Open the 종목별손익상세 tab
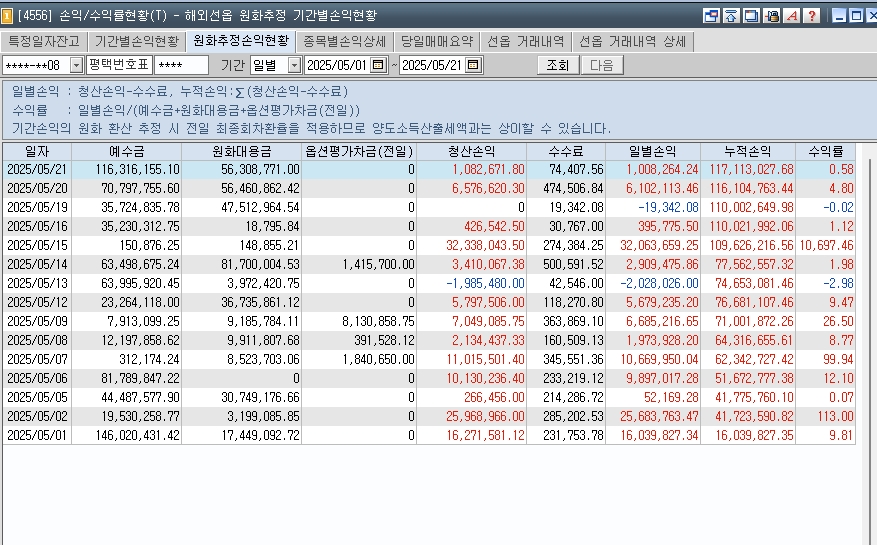Viewport: 877px width, 545px height. [345, 41]
